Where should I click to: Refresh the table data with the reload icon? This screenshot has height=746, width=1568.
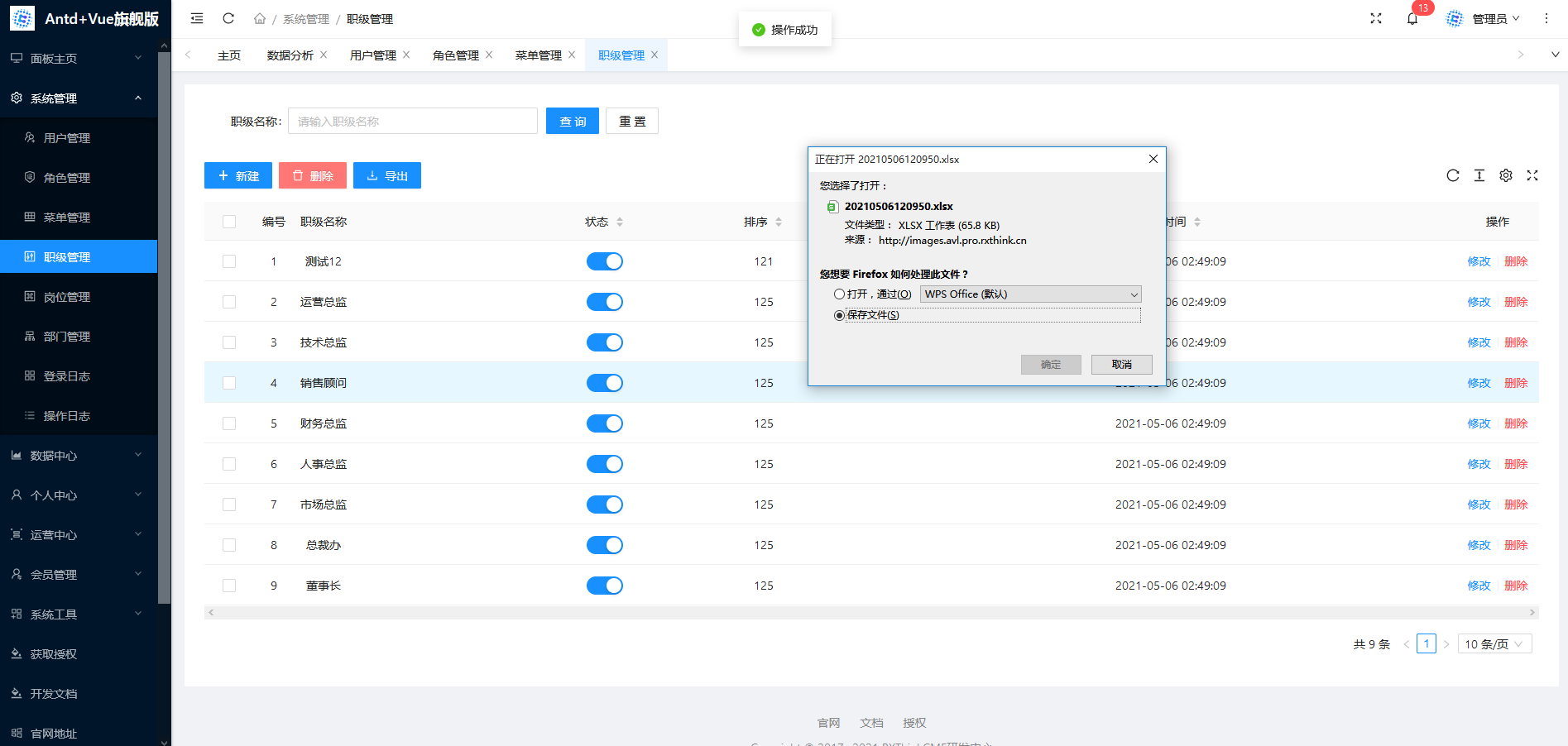coord(1453,175)
